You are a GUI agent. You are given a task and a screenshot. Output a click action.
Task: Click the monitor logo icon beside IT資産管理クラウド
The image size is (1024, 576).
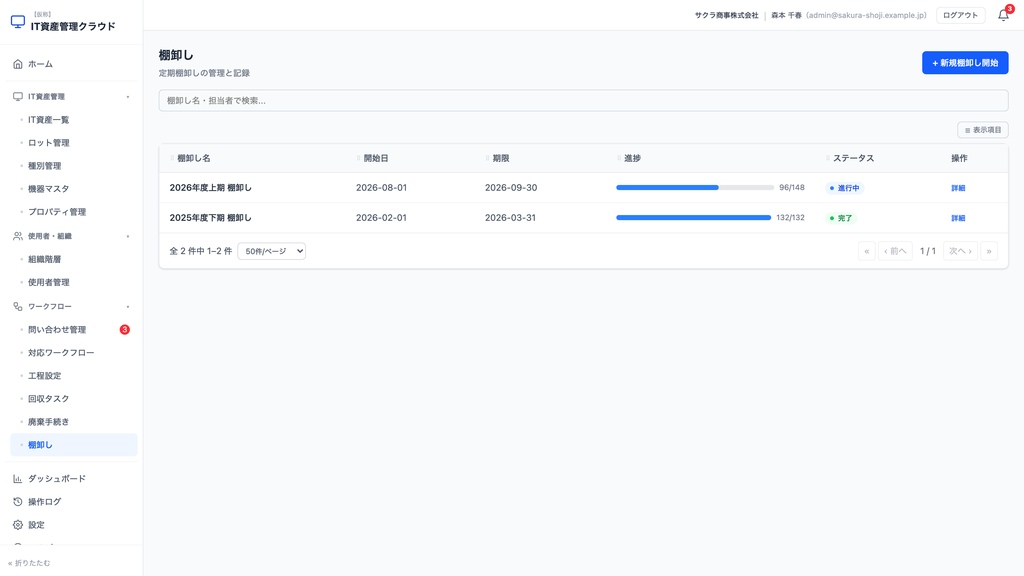(18, 22)
